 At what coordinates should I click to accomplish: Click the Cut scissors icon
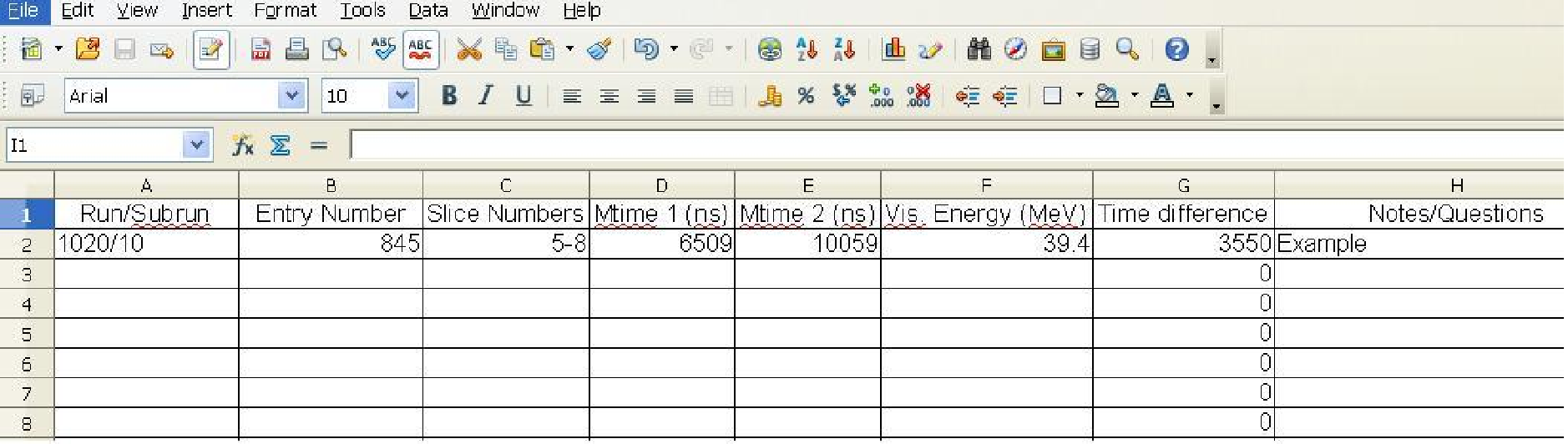pyautogui.click(x=469, y=50)
